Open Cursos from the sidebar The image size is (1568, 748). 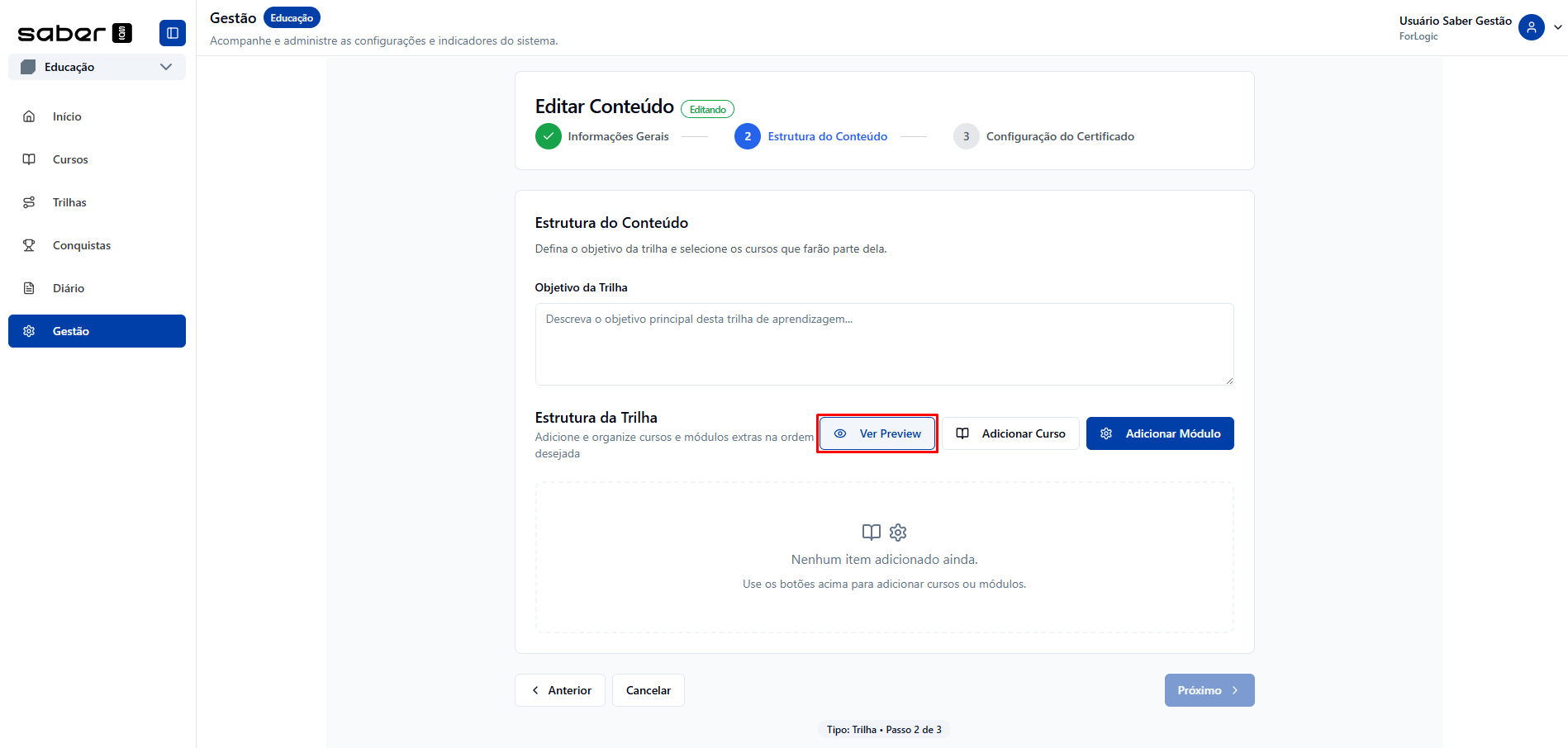(70, 159)
